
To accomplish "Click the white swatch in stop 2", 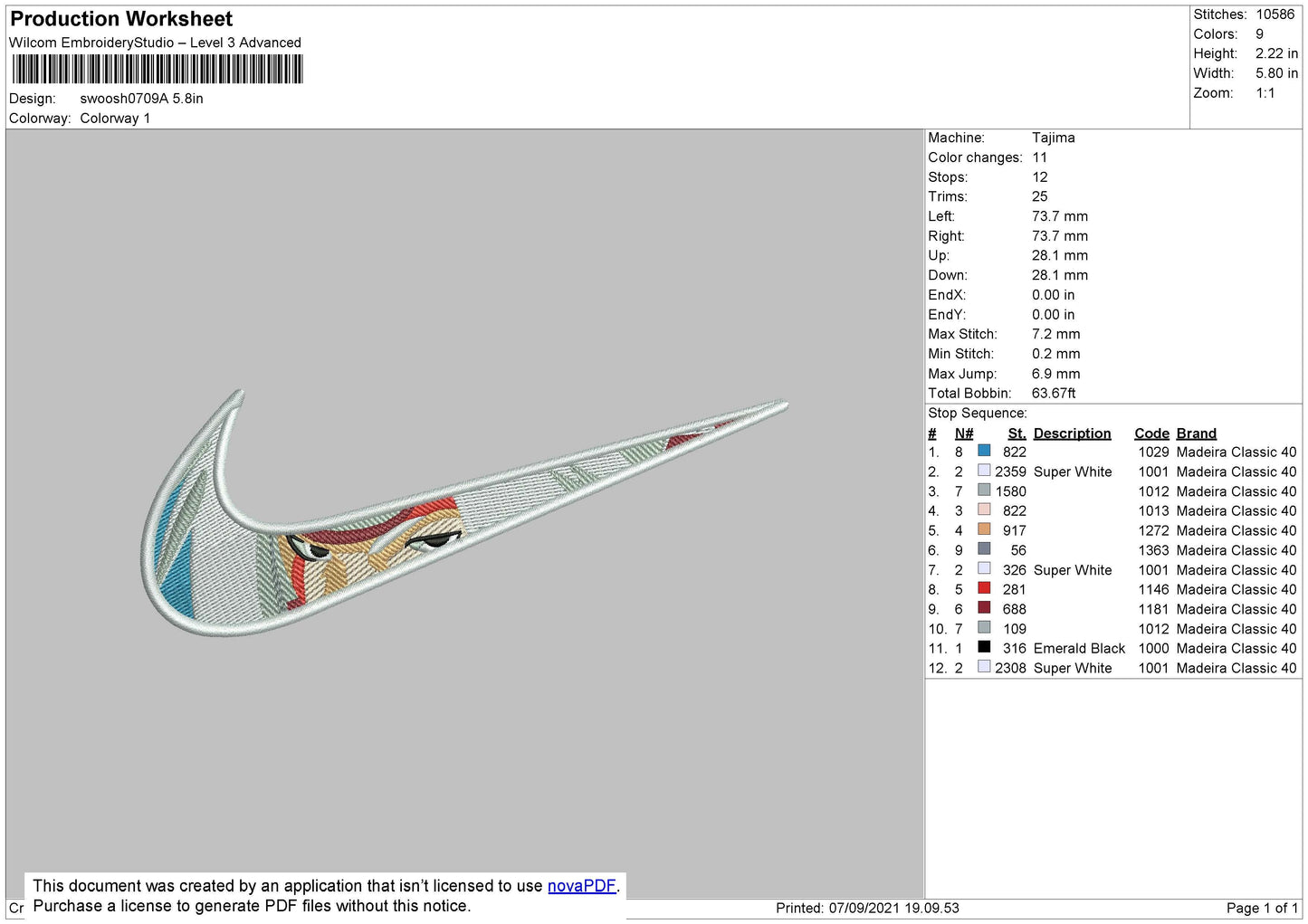I will [984, 471].
